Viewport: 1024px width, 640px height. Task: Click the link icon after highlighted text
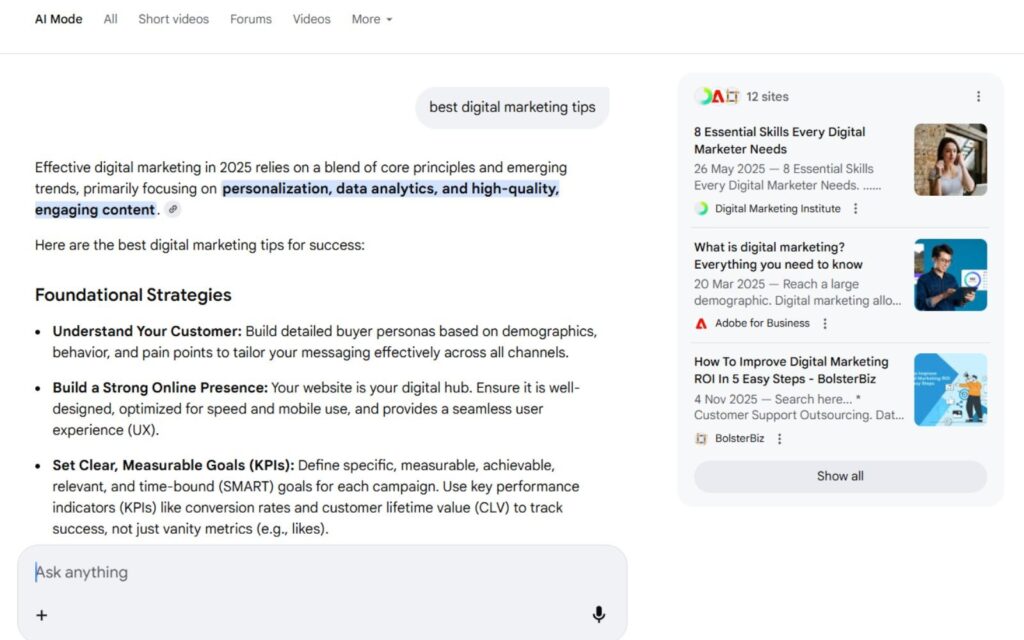(x=173, y=210)
